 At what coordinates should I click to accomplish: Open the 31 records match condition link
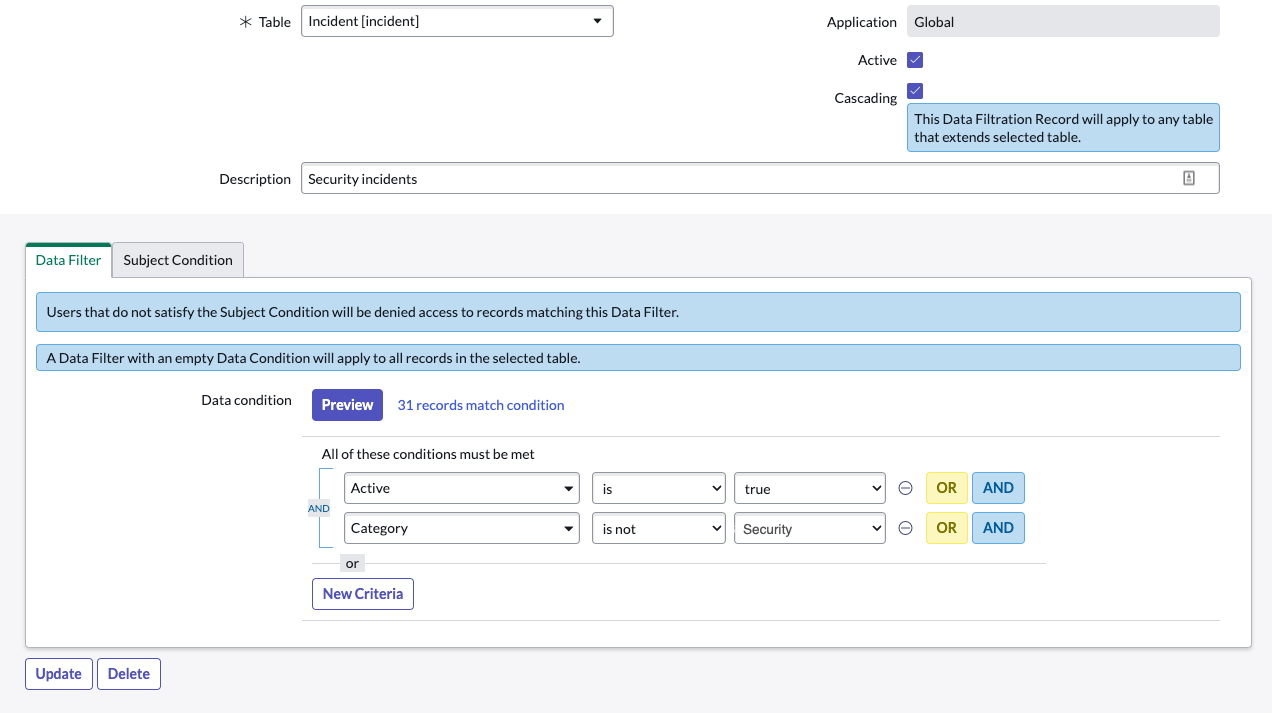pos(481,405)
